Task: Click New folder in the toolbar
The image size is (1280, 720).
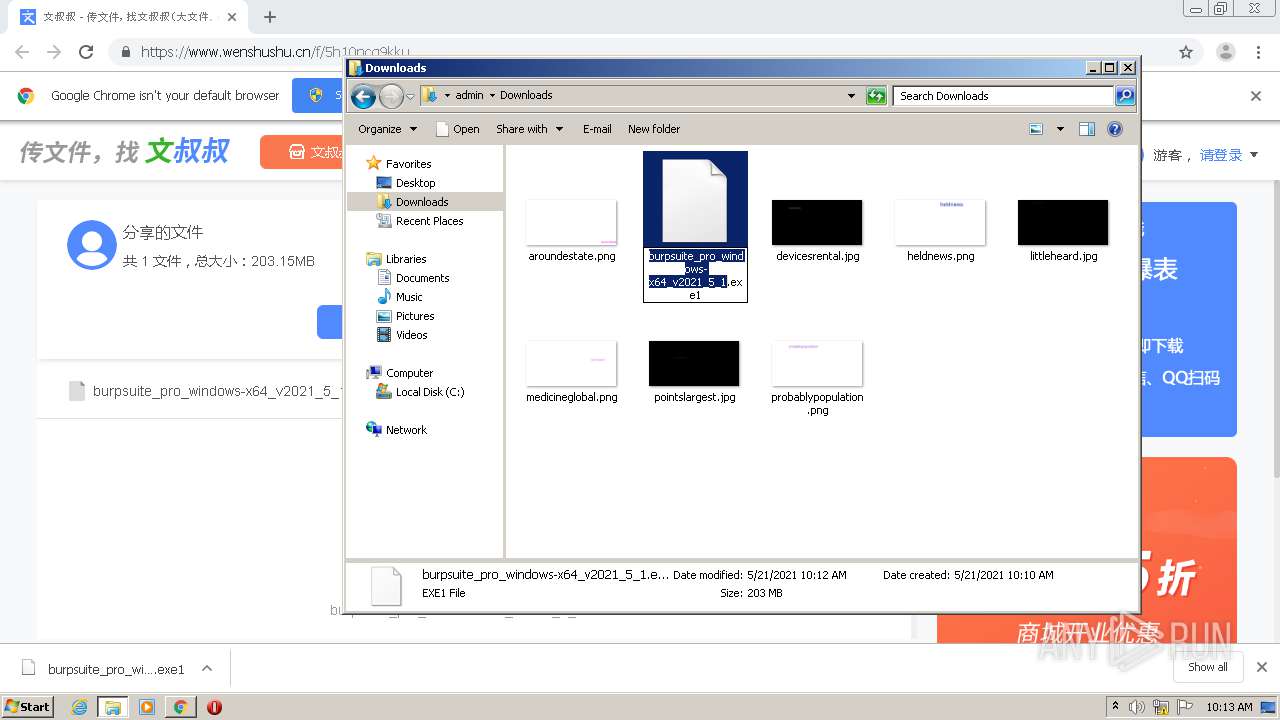Action: click(x=654, y=129)
